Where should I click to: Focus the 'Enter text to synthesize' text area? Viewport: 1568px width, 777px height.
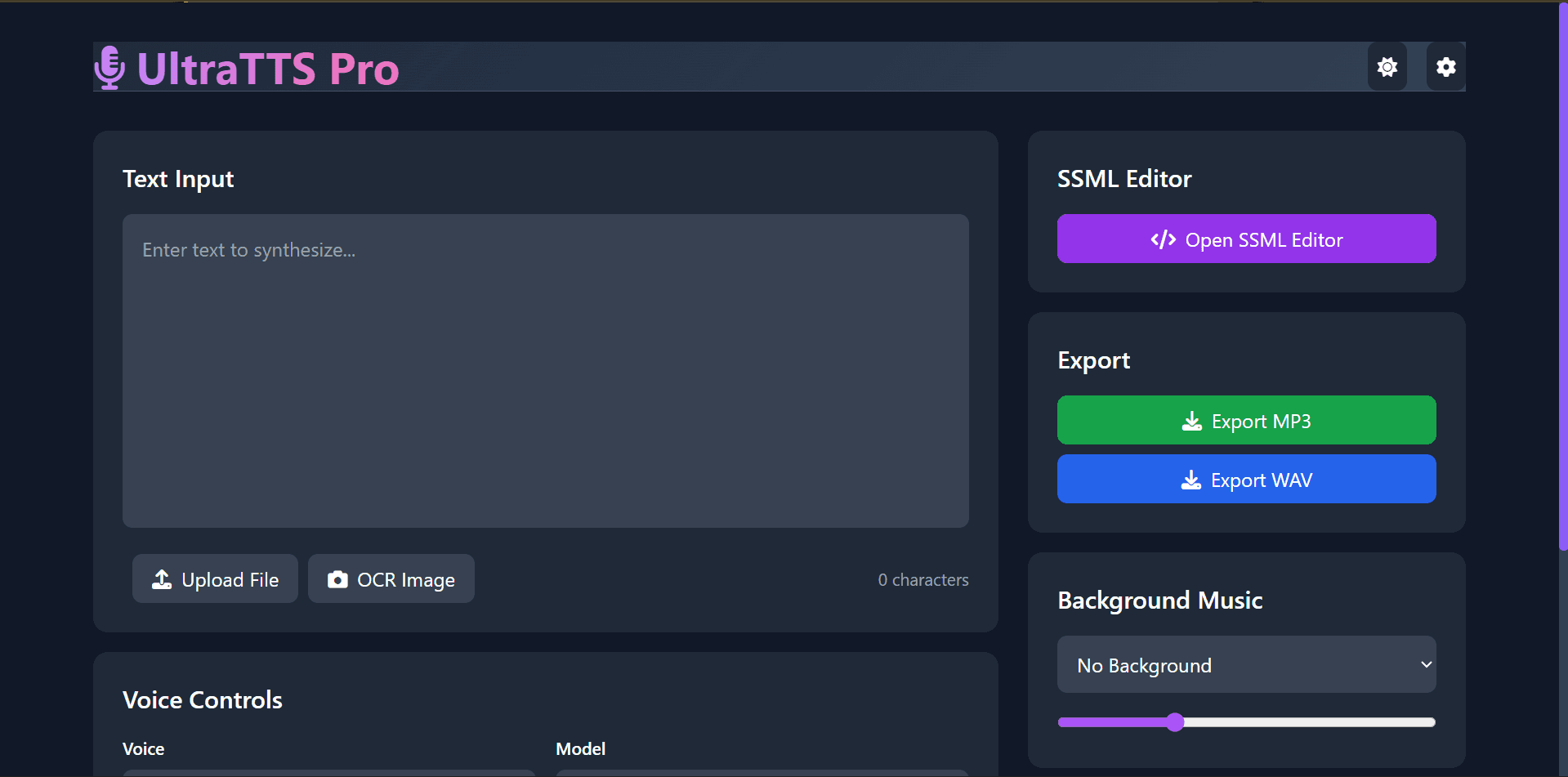pyautogui.click(x=545, y=370)
